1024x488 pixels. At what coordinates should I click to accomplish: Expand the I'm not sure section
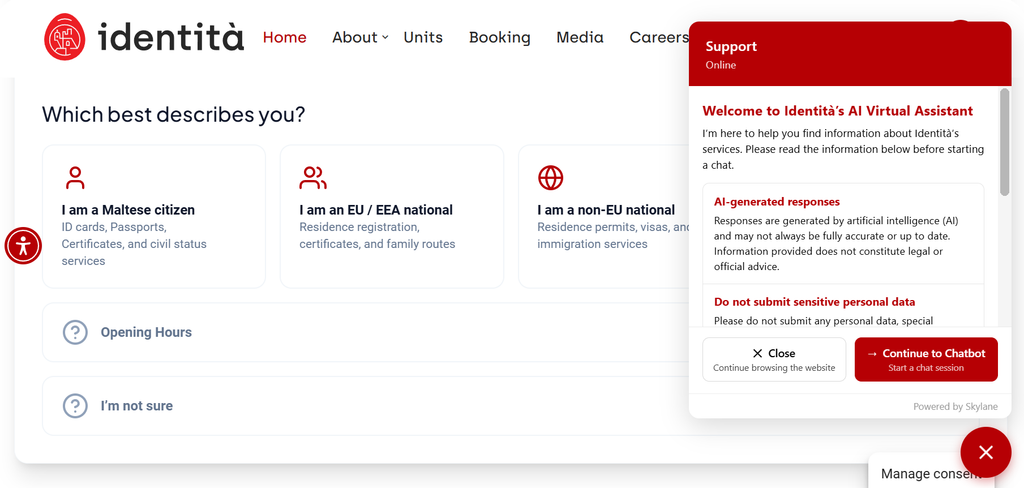tap(366, 406)
